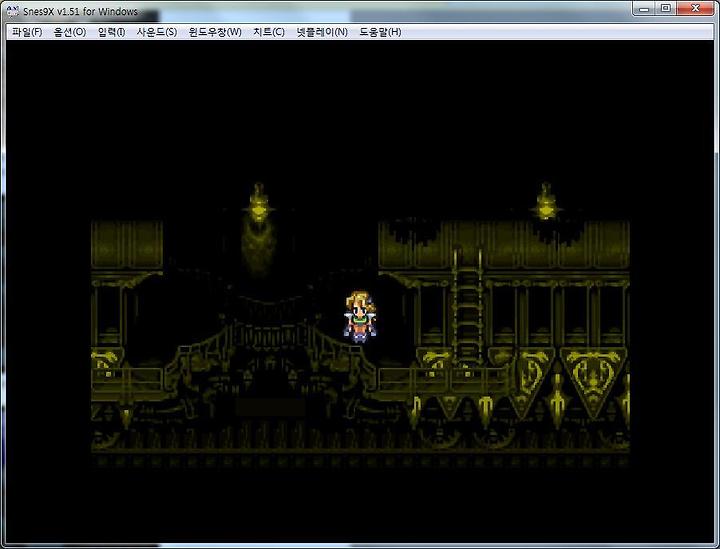Open the 사운드(S) menu
This screenshot has height=549, width=720.
[x=157, y=32]
